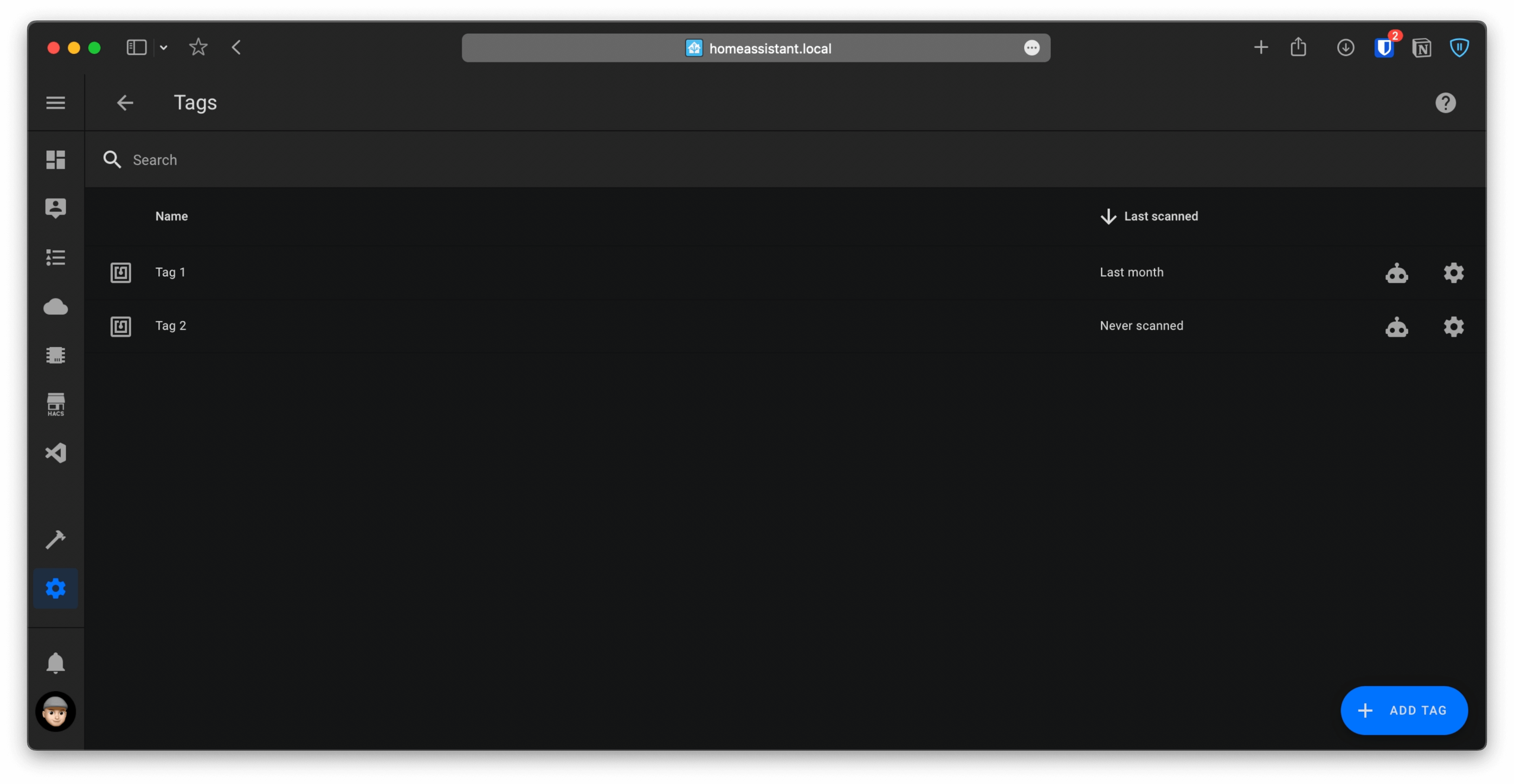Click the help question mark icon

coord(1445,103)
